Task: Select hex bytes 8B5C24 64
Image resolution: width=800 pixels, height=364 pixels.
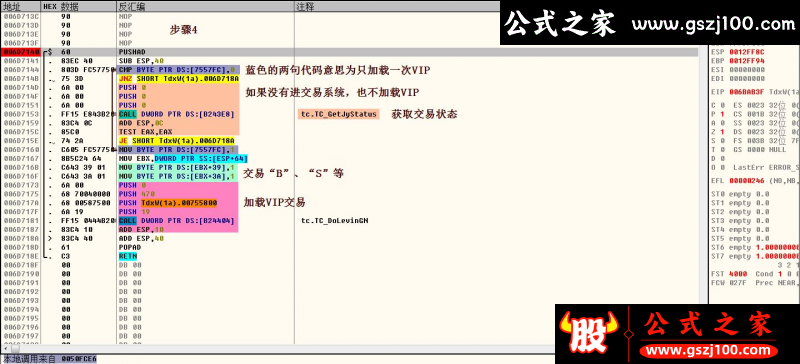Action: tap(80, 158)
